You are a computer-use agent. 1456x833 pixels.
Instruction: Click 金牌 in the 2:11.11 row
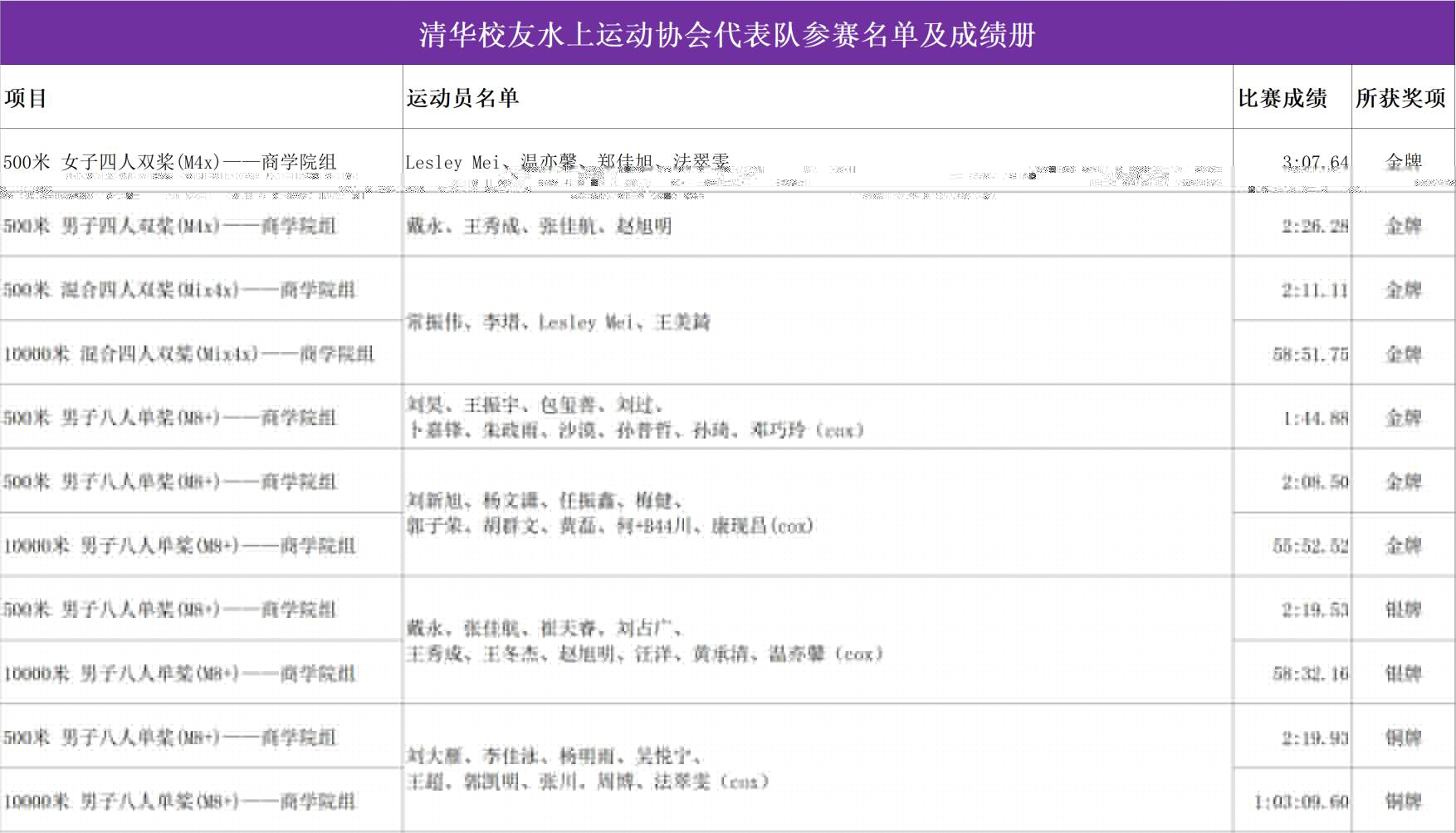(1404, 289)
